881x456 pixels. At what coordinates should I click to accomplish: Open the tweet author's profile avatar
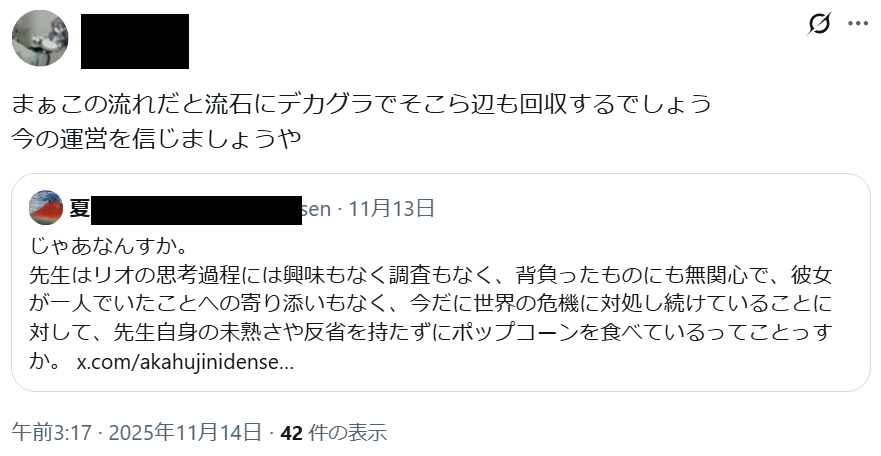40,40
